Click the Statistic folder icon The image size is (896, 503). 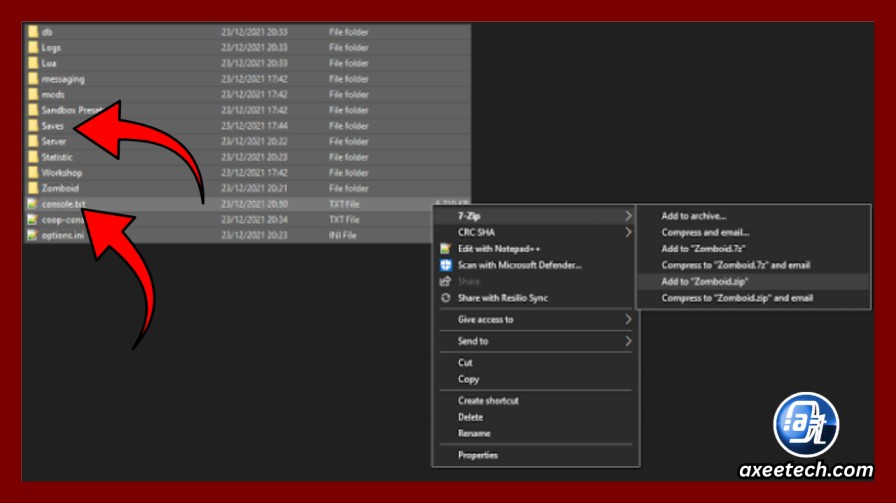[x=33, y=157]
